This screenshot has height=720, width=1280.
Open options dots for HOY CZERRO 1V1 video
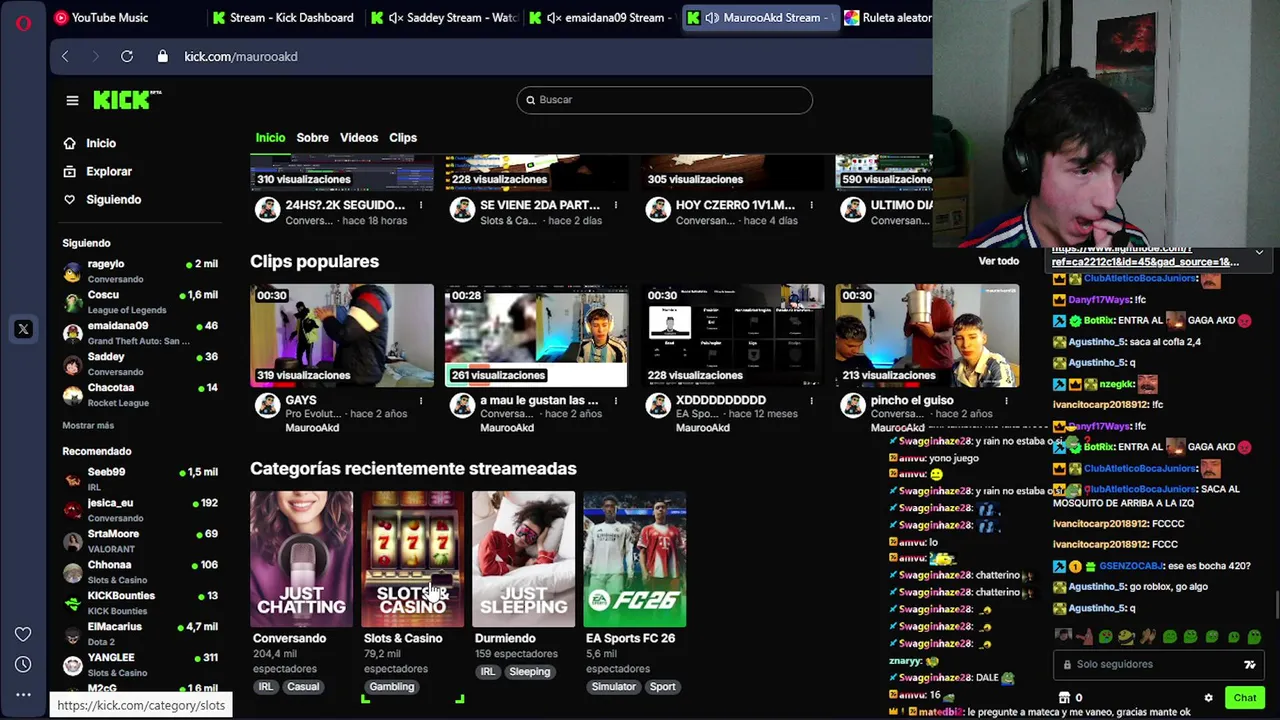811,205
